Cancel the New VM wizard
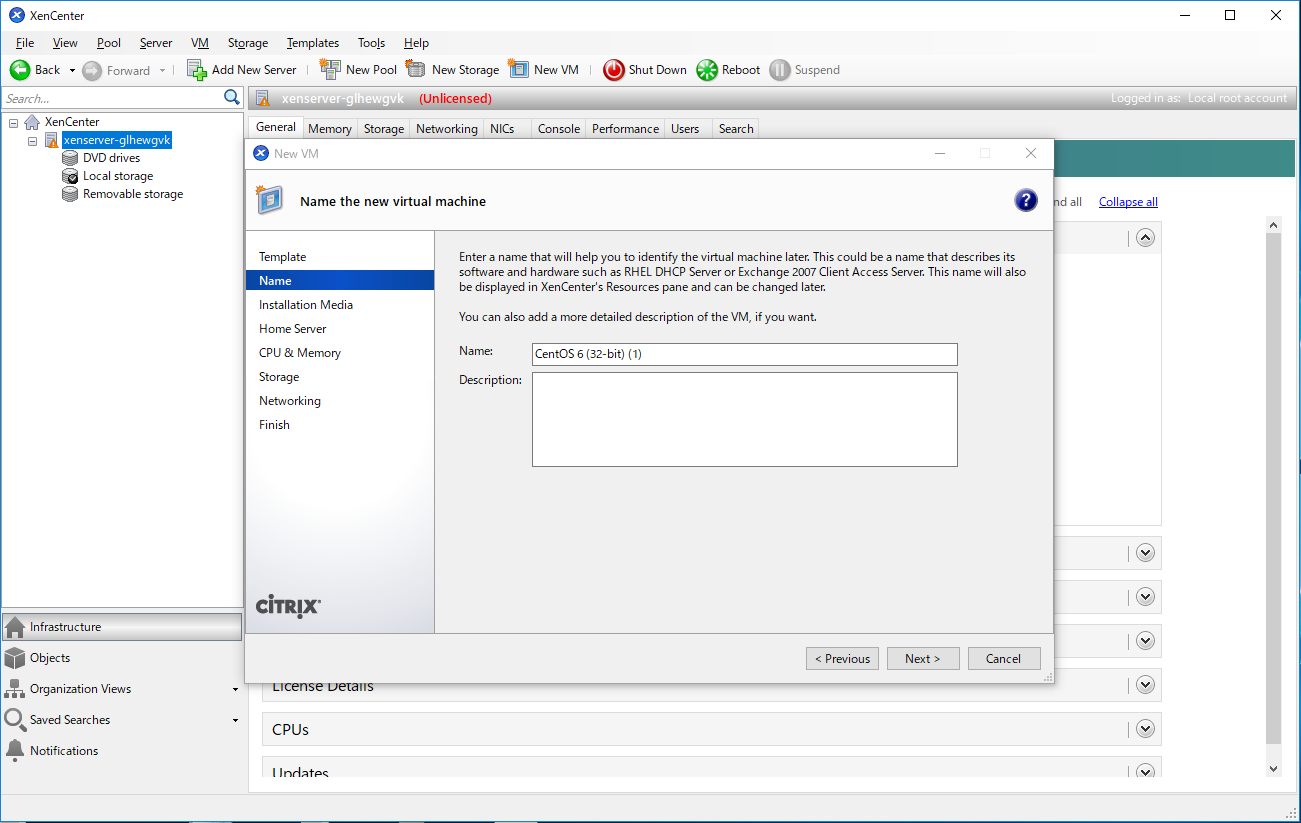Screen dimensions: 1301x823 click(x=1004, y=659)
